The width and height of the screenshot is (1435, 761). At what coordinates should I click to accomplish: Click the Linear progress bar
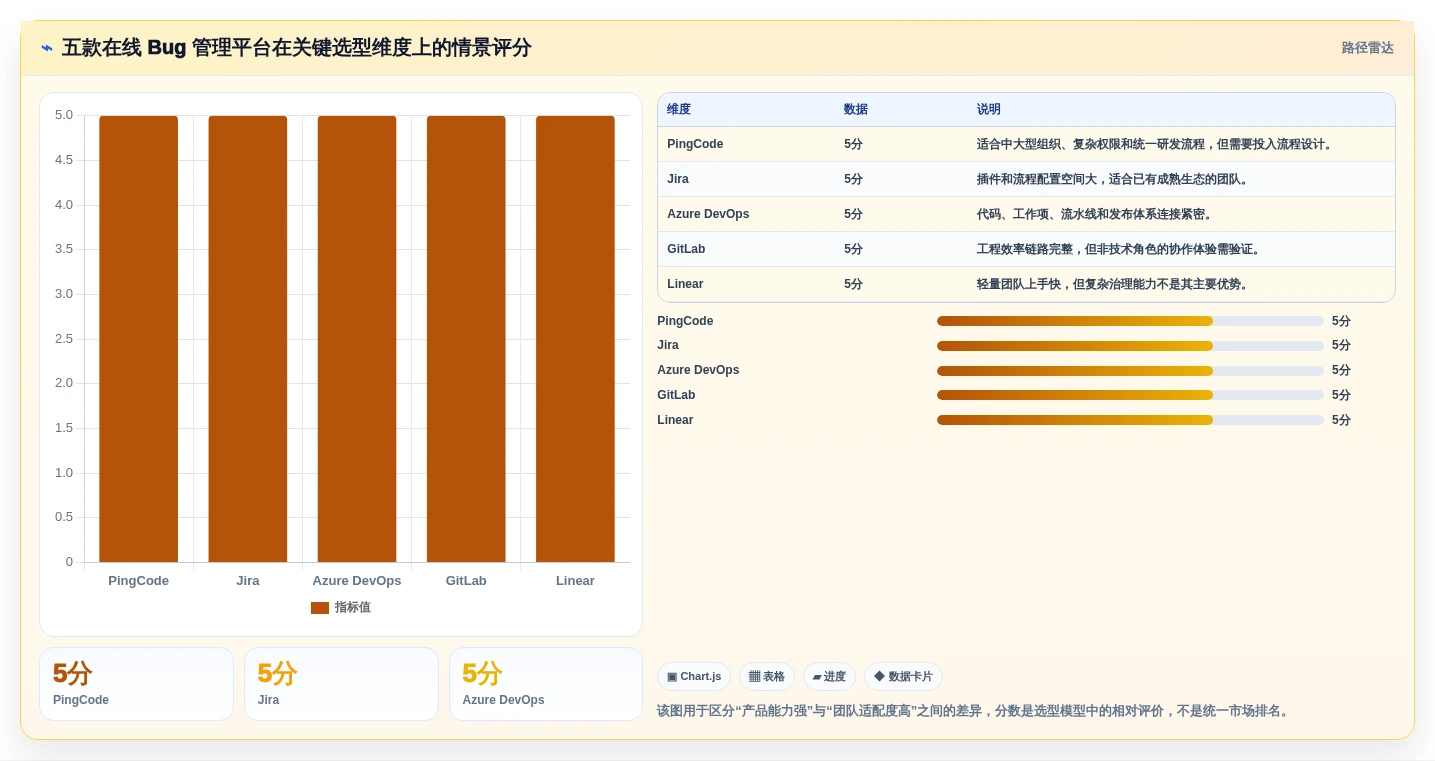click(x=1130, y=420)
